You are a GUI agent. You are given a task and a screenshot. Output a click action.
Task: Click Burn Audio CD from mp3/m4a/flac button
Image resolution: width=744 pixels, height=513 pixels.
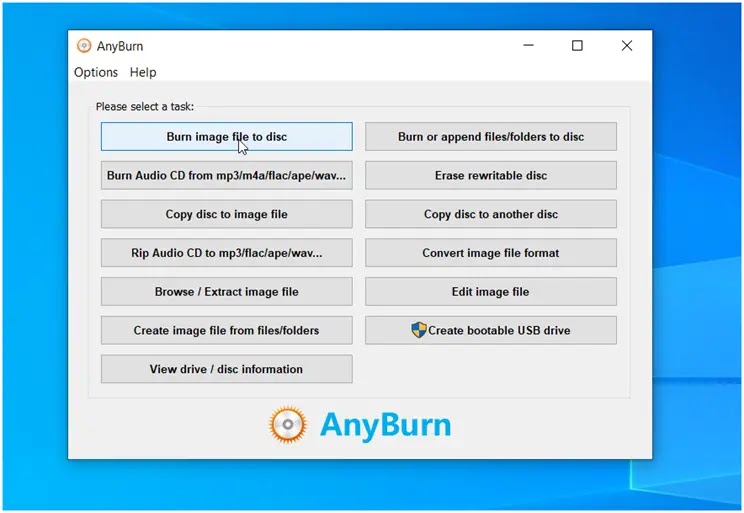coord(226,176)
